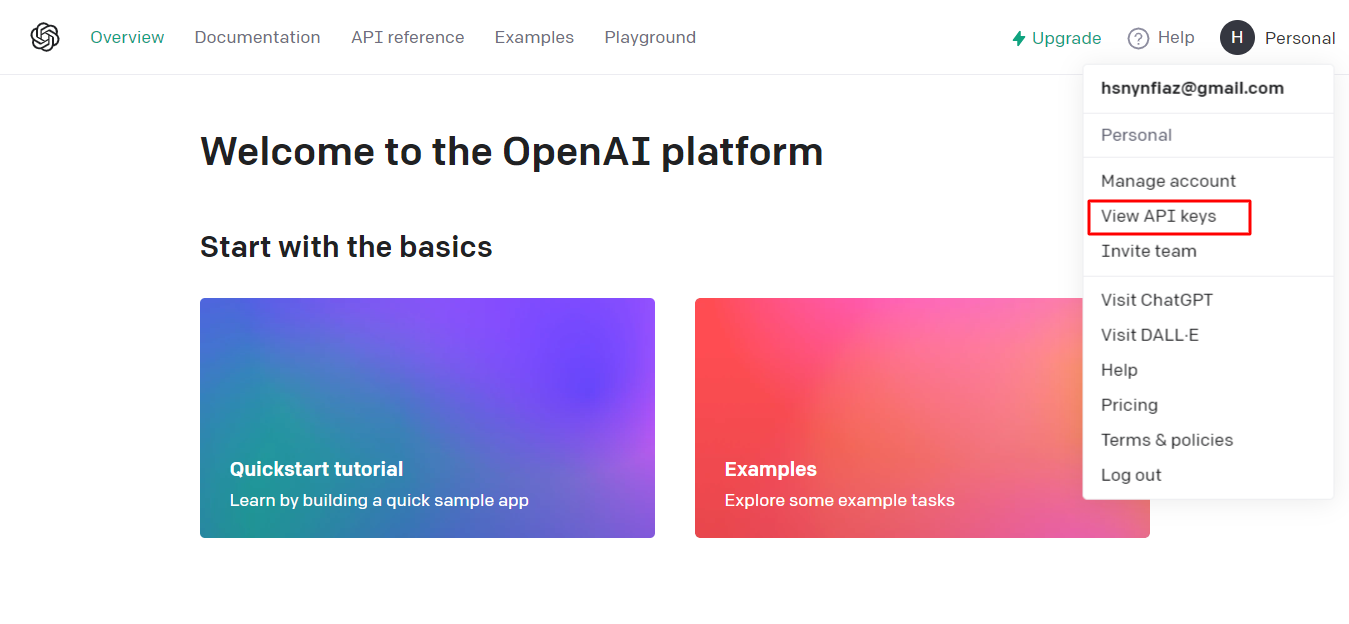Select Manage account from menu
This screenshot has height=624, width=1349.
click(1168, 181)
